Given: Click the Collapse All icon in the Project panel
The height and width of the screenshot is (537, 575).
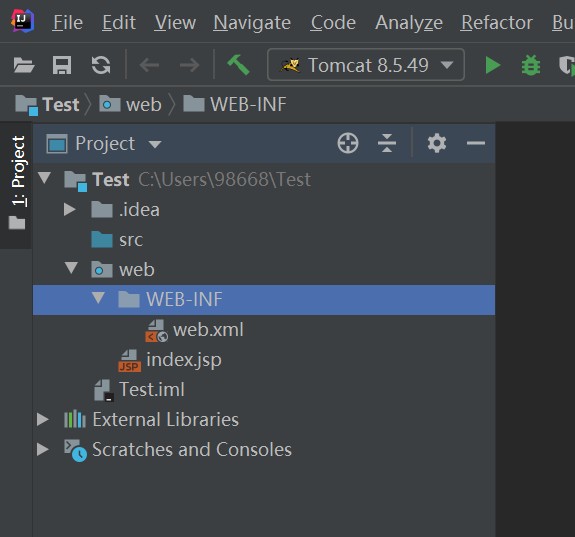Looking at the screenshot, I should click(x=387, y=143).
